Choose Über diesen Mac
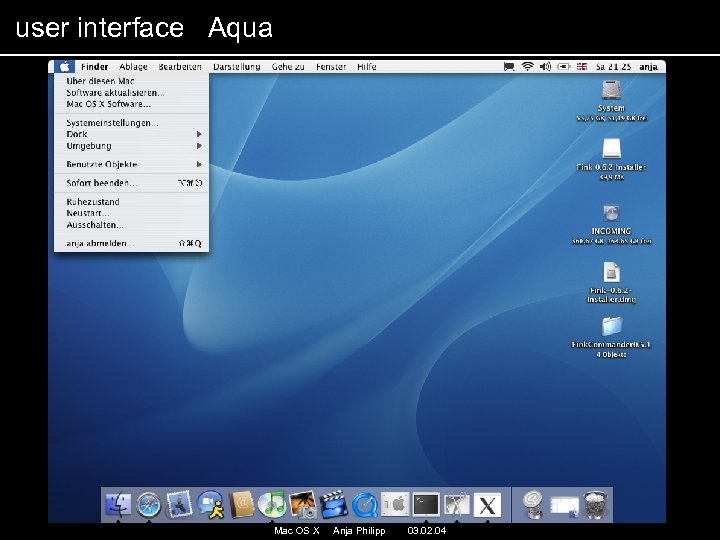720x540 pixels. [x=131, y=81]
